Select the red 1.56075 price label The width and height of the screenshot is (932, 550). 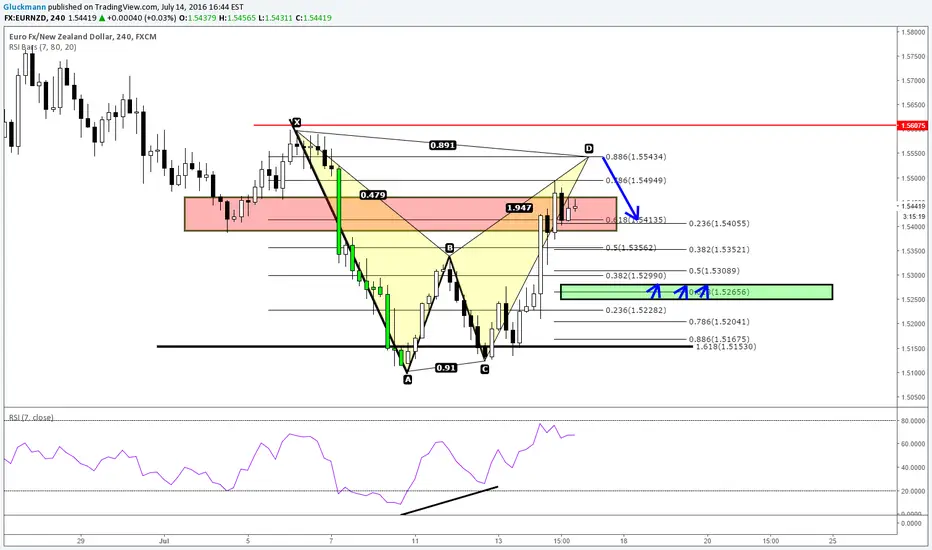[x=912, y=125]
